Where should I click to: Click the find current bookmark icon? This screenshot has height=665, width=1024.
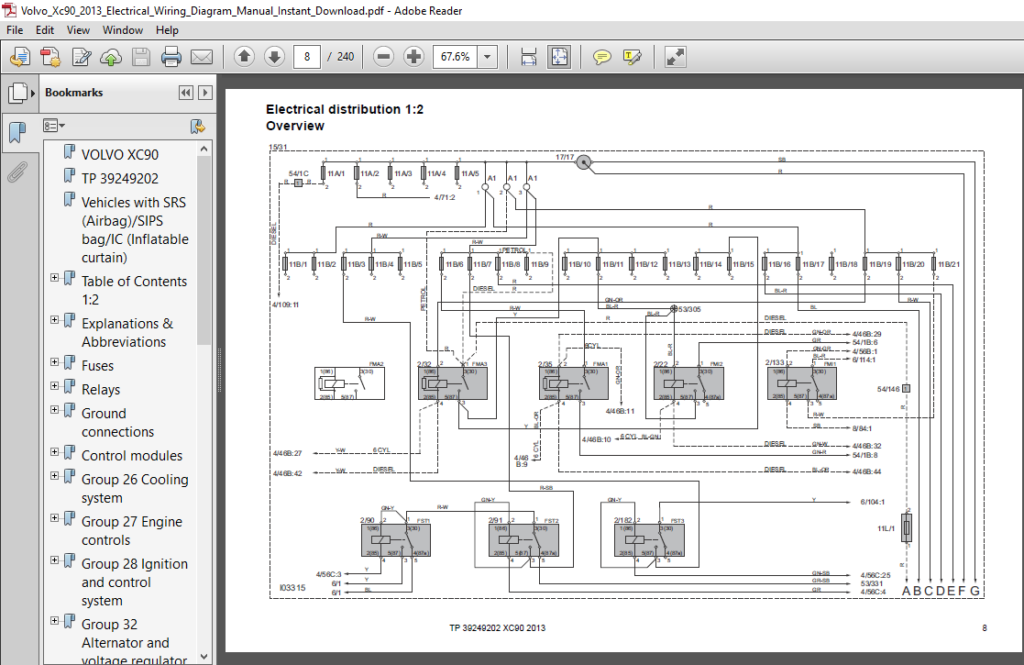[x=197, y=126]
